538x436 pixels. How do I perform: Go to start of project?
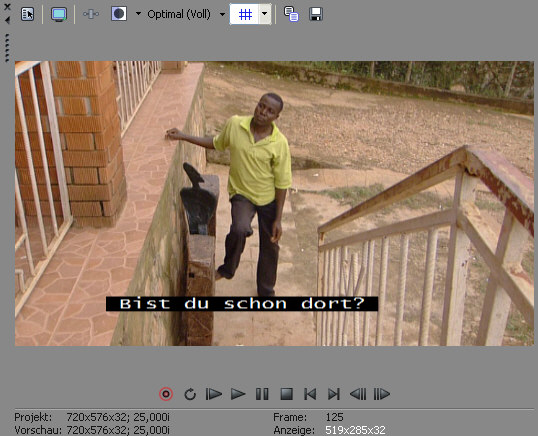[310, 394]
